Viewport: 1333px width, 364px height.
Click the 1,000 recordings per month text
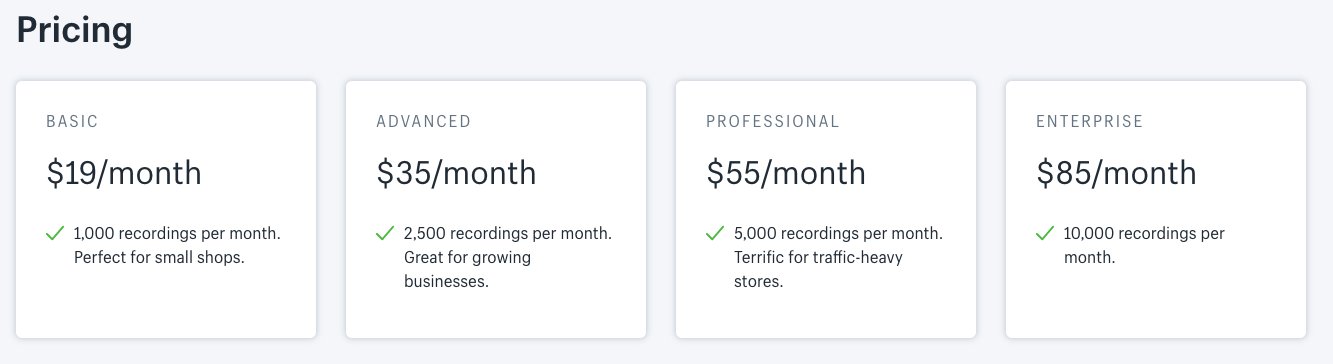point(177,234)
